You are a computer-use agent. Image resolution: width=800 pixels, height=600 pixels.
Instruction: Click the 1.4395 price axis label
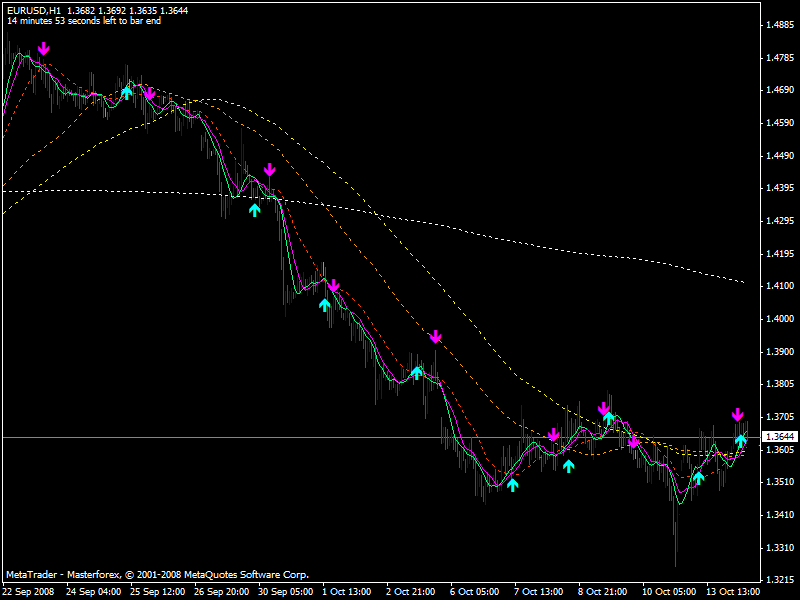point(780,188)
